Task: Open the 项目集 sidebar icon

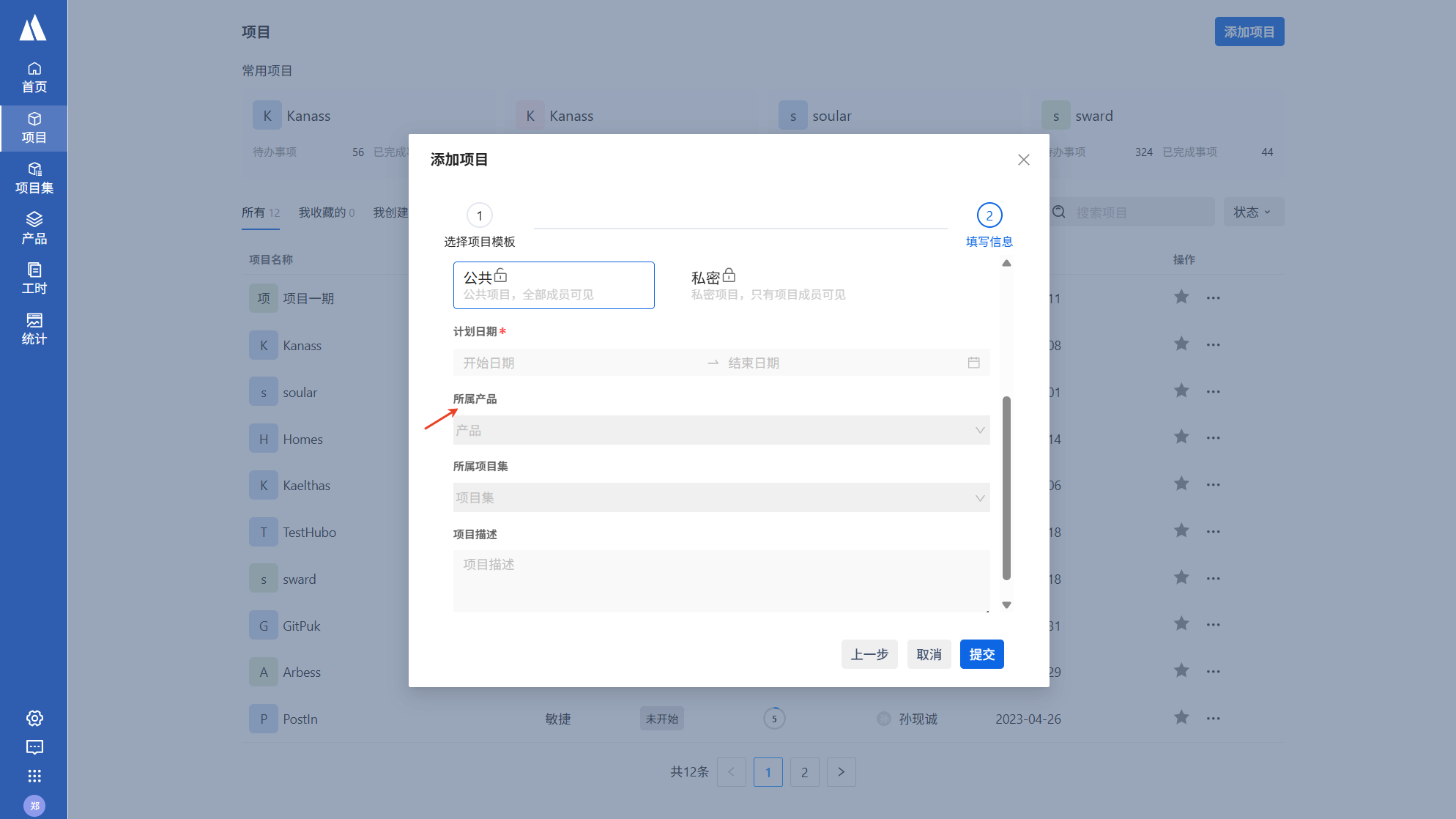Action: pos(34,178)
